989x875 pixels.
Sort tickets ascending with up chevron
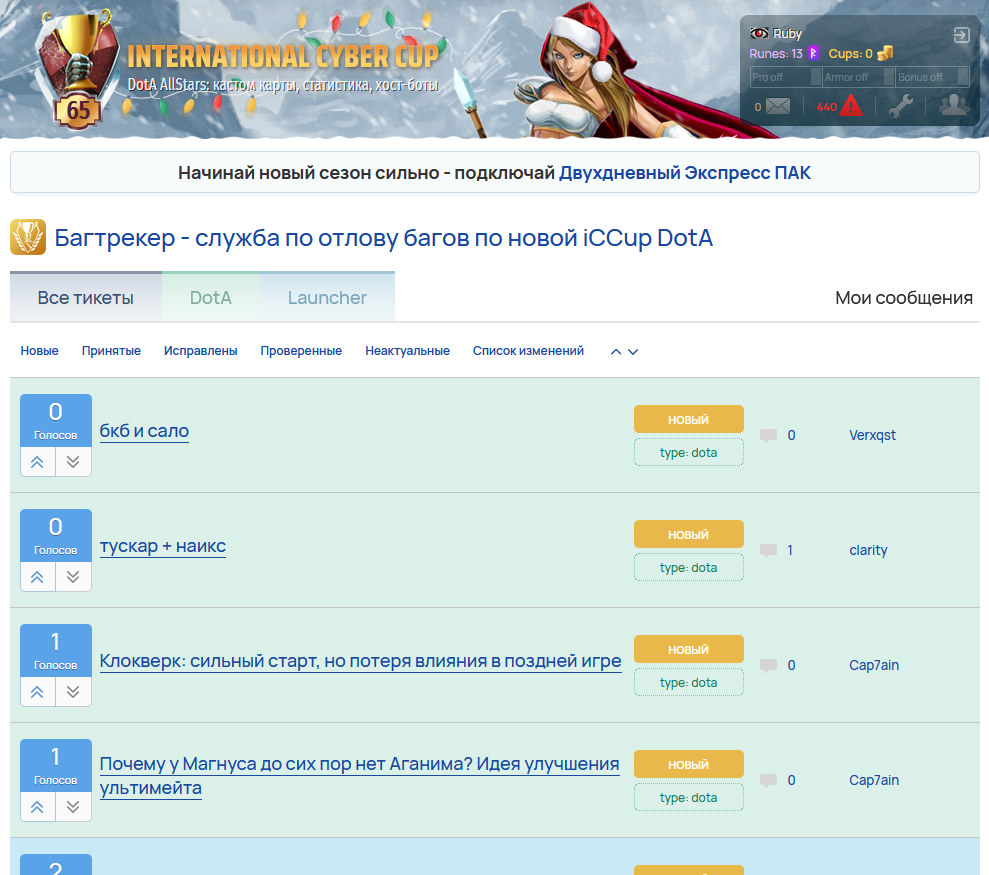(616, 351)
